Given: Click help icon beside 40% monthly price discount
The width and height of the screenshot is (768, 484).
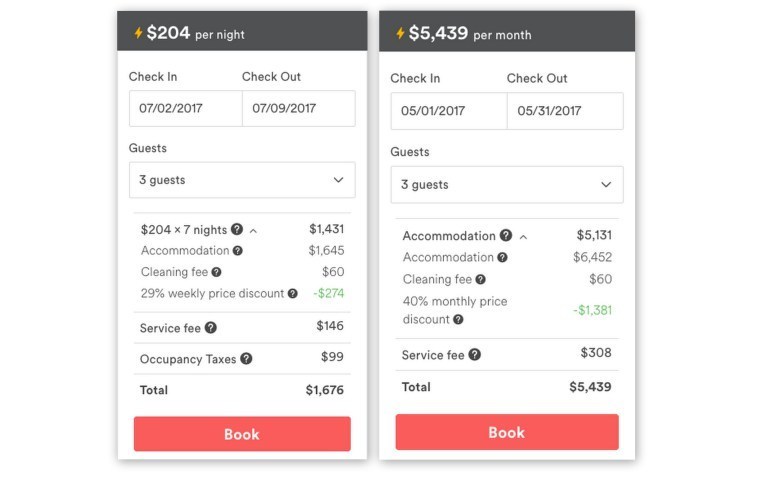Looking at the screenshot, I should click(458, 320).
